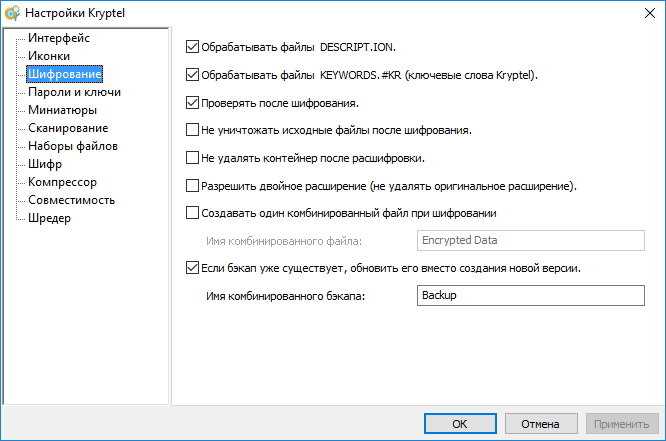The width and height of the screenshot is (666, 441).
Task: Open the Компрессор settings section
Action: (x=62, y=182)
